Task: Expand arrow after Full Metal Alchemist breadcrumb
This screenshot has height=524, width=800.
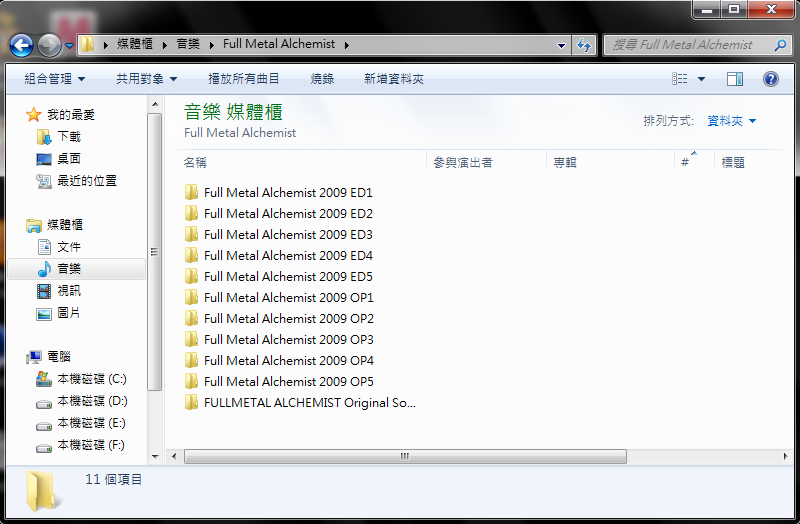Action: 346,45
